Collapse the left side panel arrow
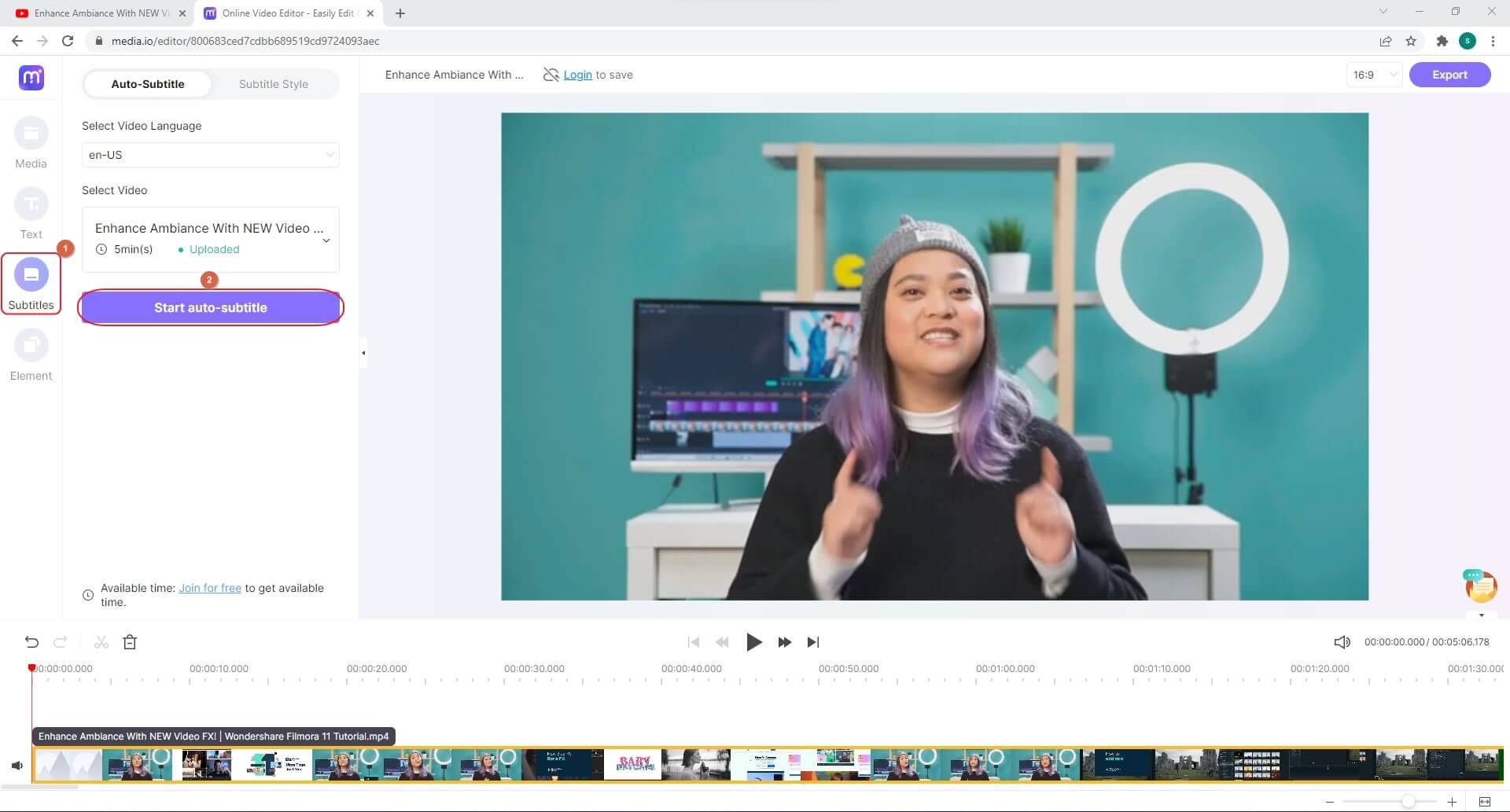Viewport: 1510px width, 812px height. (x=363, y=353)
